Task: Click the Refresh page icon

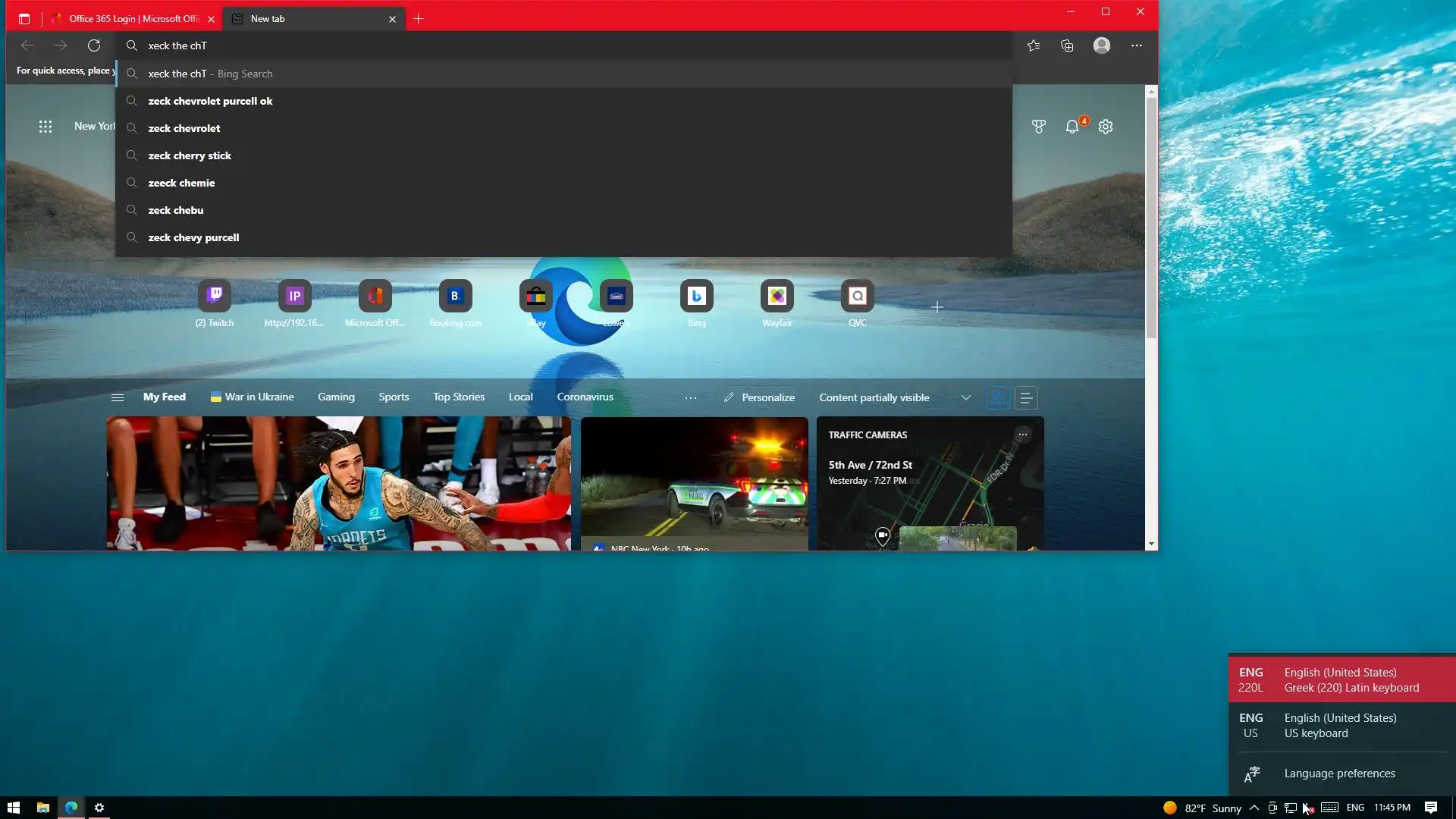Action: [x=94, y=45]
